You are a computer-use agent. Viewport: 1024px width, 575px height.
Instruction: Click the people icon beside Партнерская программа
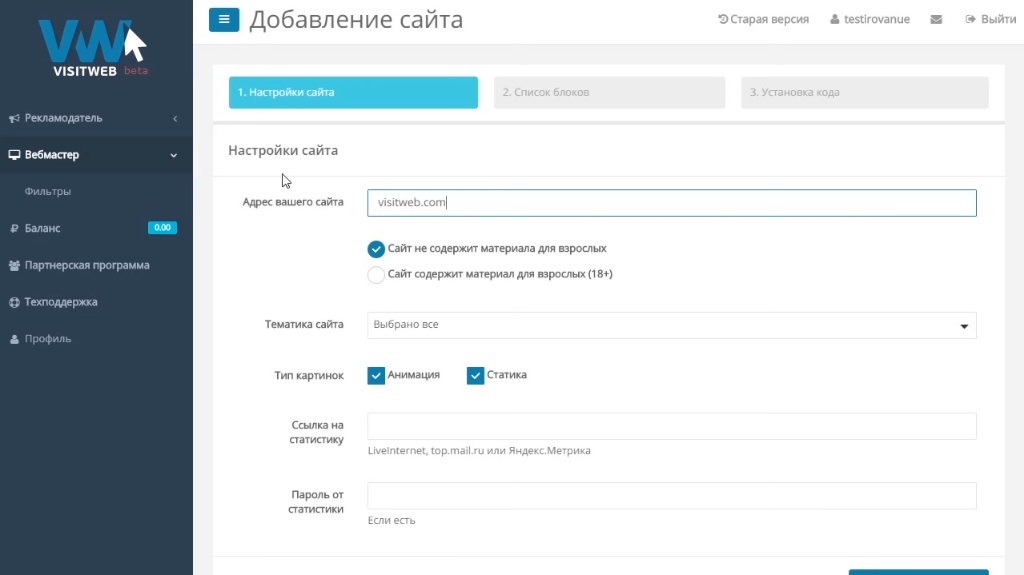[x=14, y=265]
